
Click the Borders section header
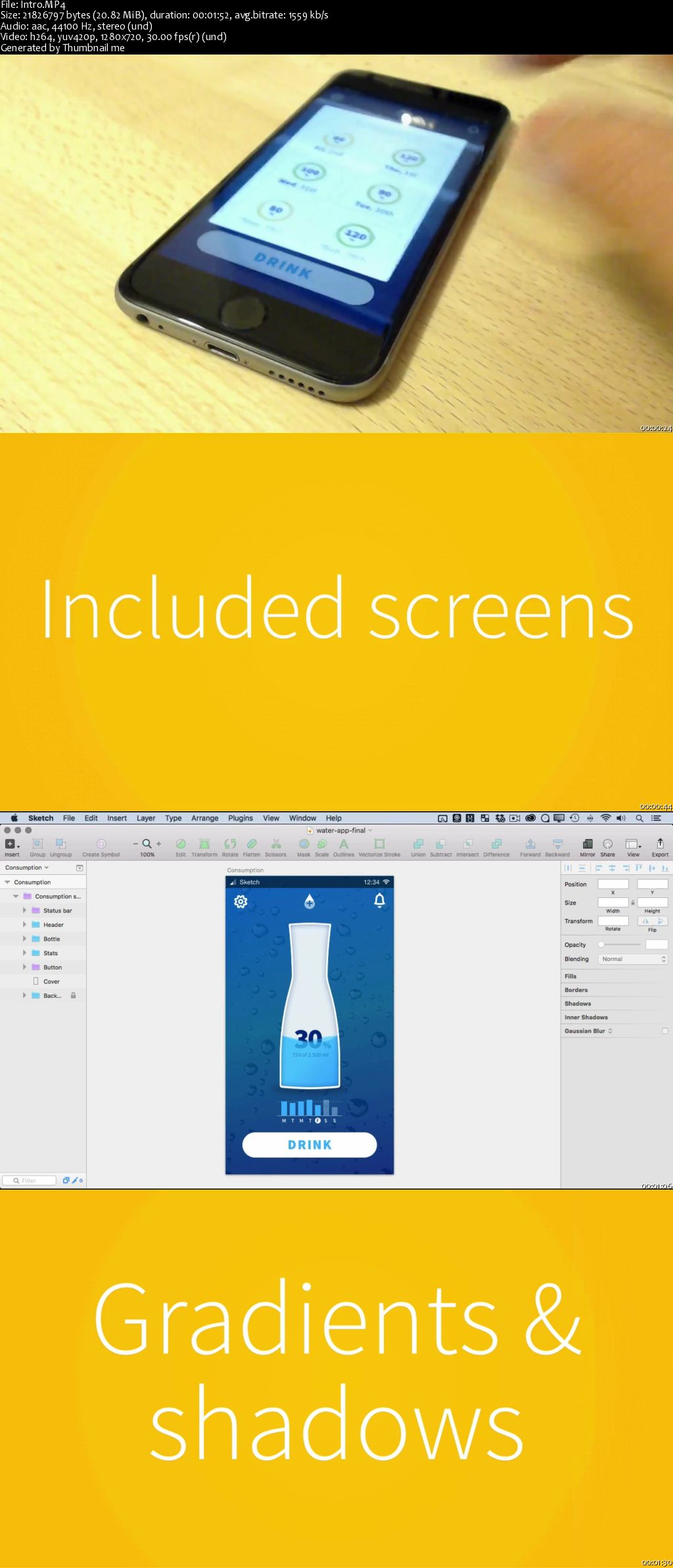click(x=576, y=990)
